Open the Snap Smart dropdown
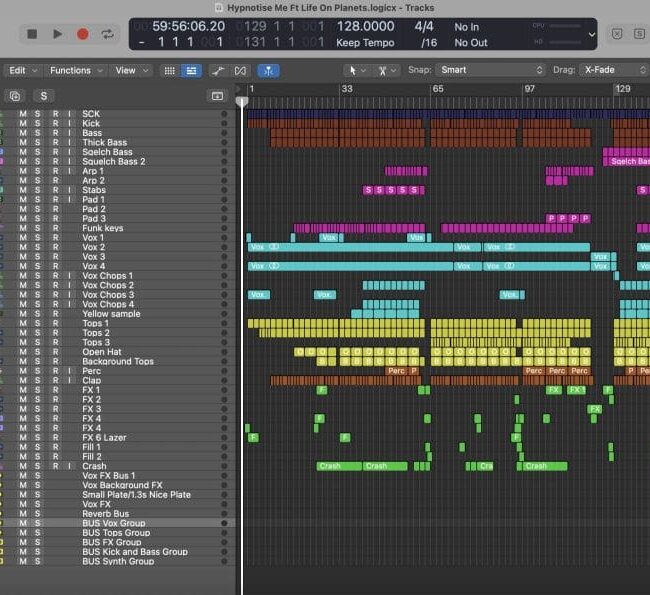Screen dimensions: 650x595 coord(490,71)
